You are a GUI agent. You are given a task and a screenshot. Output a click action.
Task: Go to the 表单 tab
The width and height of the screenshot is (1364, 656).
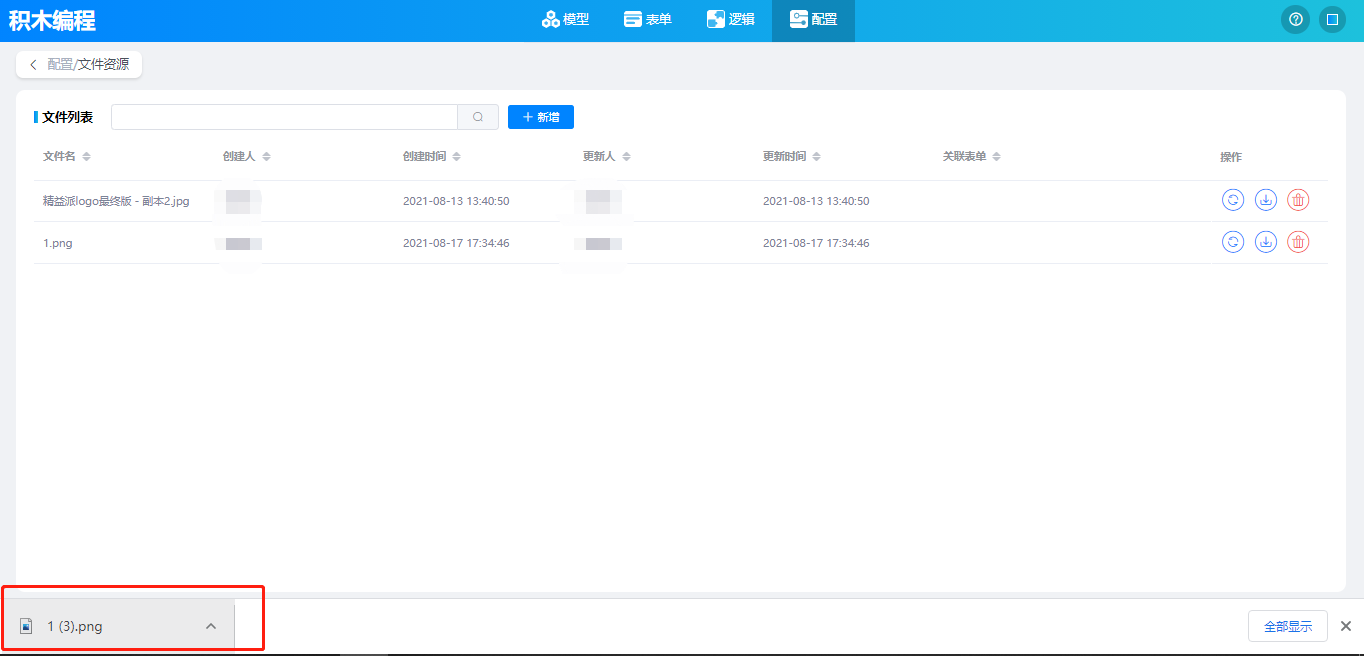click(x=648, y=20)
